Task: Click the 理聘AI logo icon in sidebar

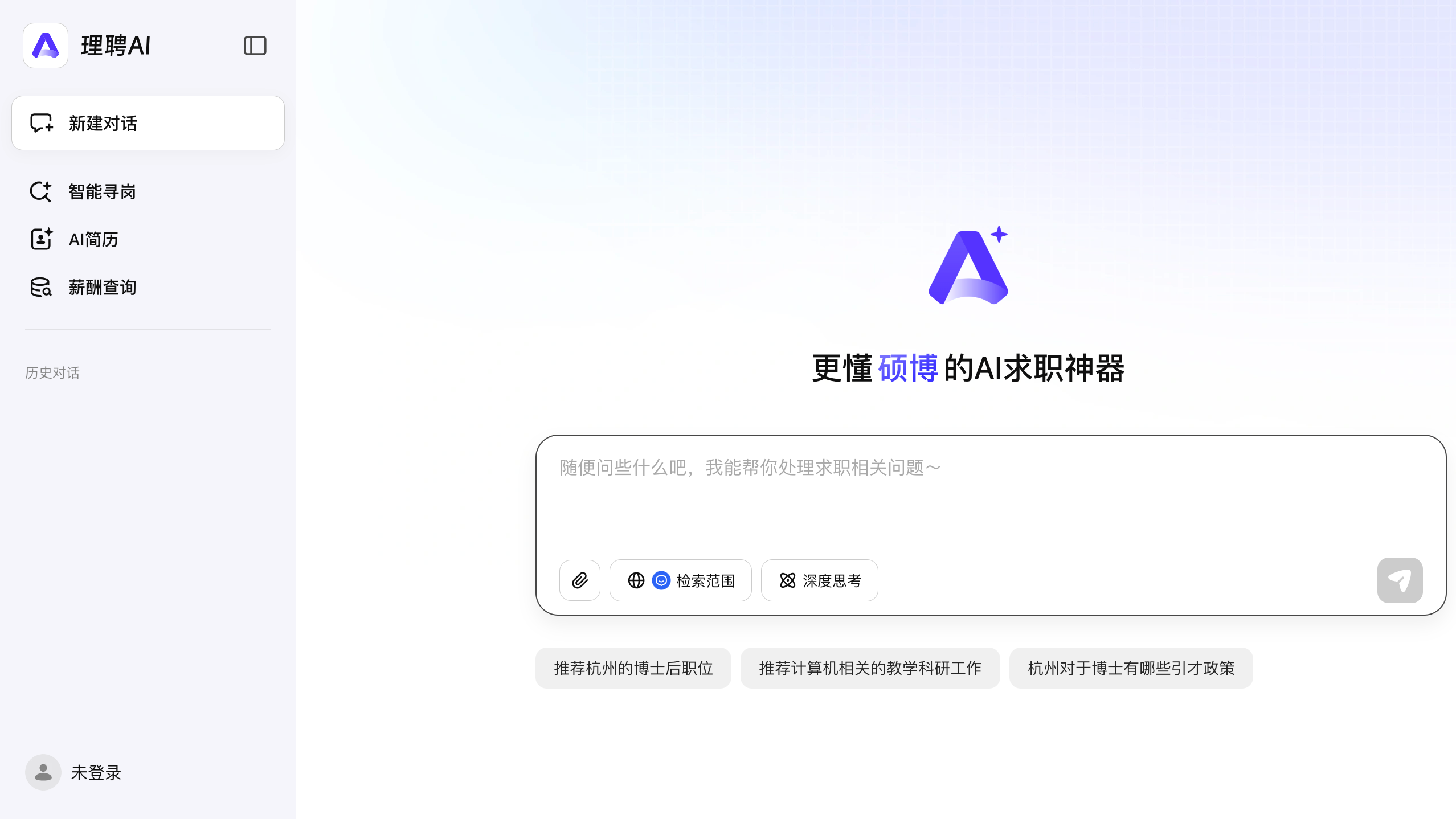Action: [46, 46]
